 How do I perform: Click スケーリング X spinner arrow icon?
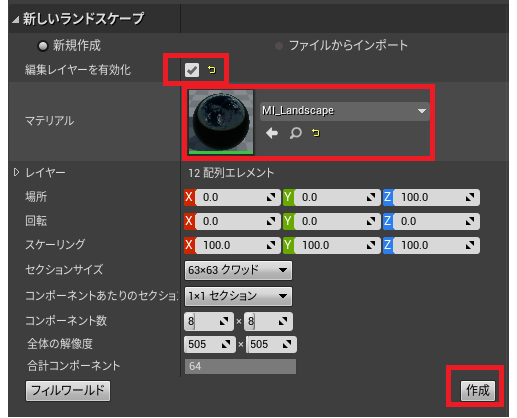pos(271,245)
